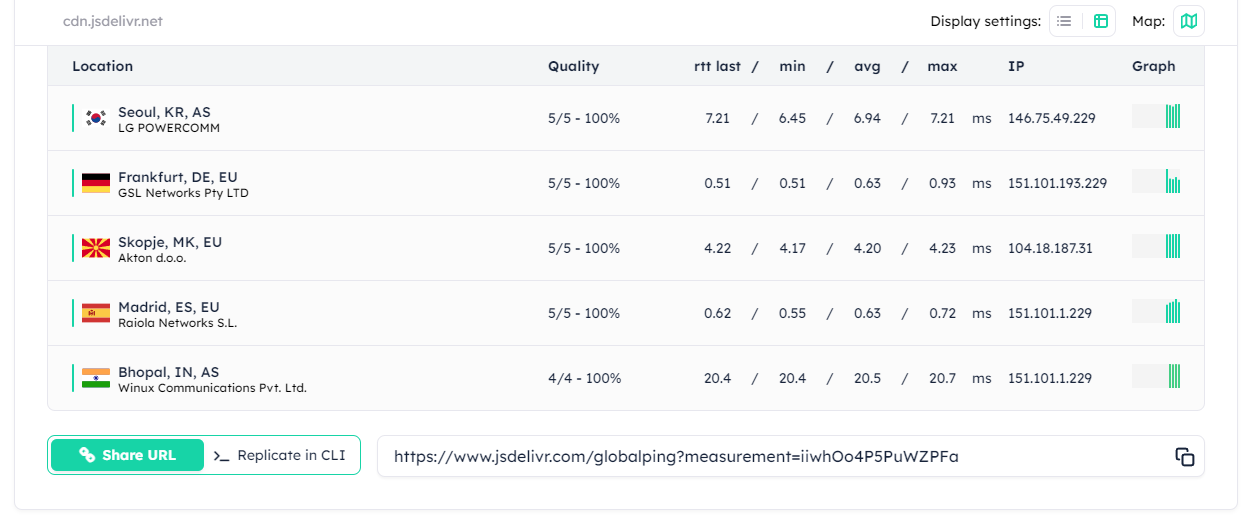Screen dimensions: 1256x524
Task: Click the Spain flag icon
Action: point(96,313)
